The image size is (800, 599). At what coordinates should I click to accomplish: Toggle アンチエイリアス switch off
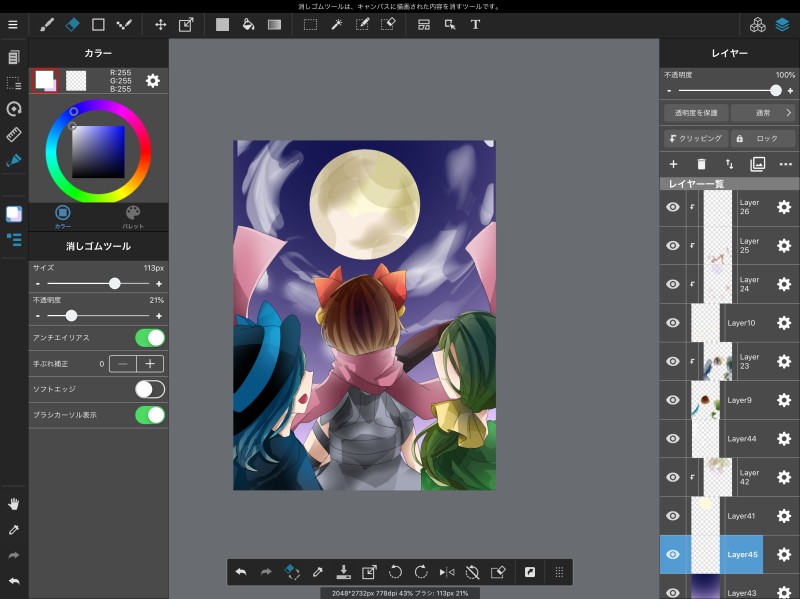pos(149,338)
